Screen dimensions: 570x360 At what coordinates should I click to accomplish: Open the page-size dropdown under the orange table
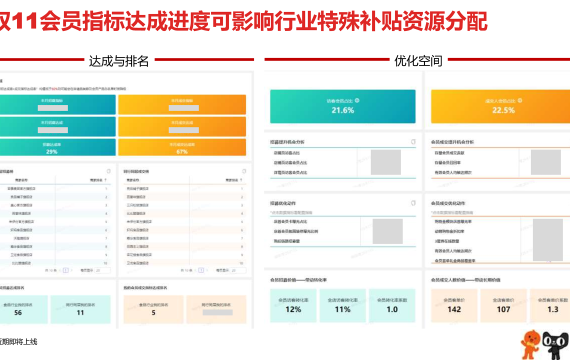[238, 270]
